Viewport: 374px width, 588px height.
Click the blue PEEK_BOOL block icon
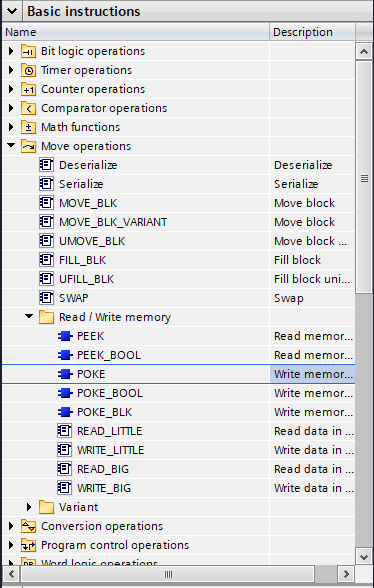(65, 355)
